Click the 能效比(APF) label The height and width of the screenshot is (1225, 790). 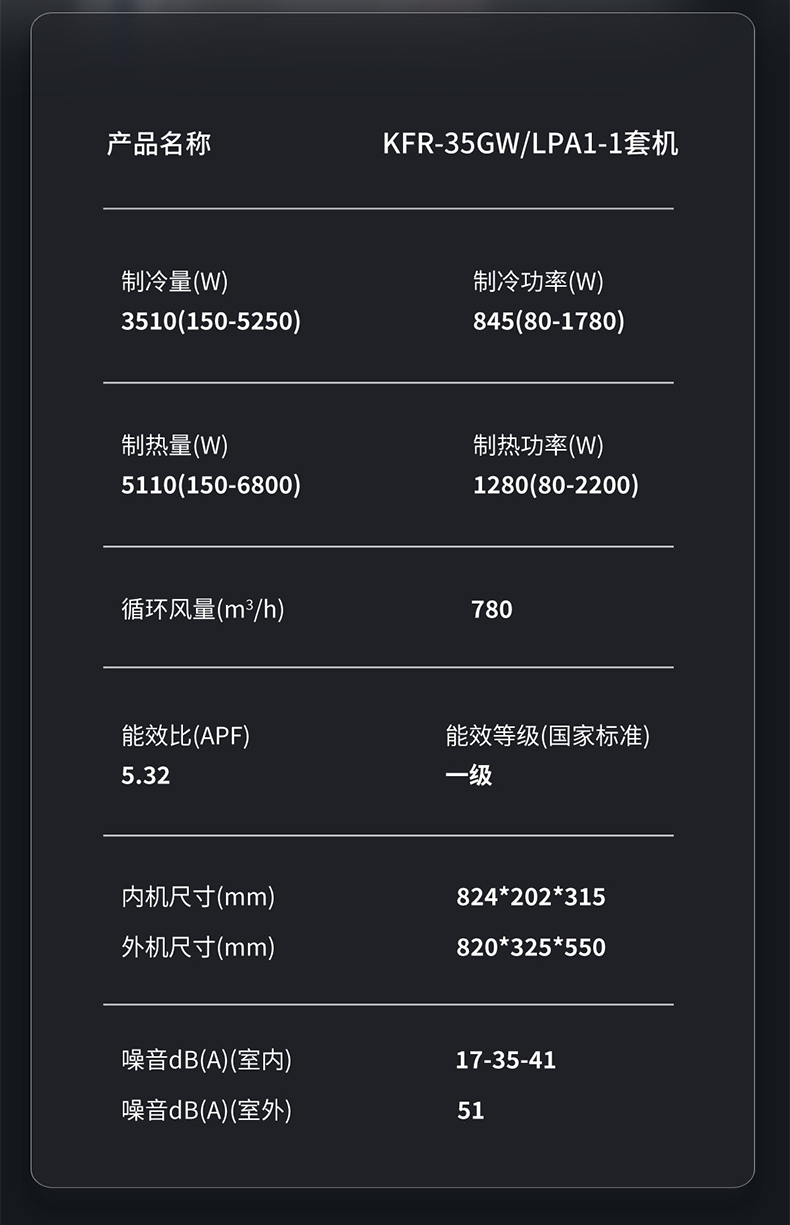click(186, 737)
